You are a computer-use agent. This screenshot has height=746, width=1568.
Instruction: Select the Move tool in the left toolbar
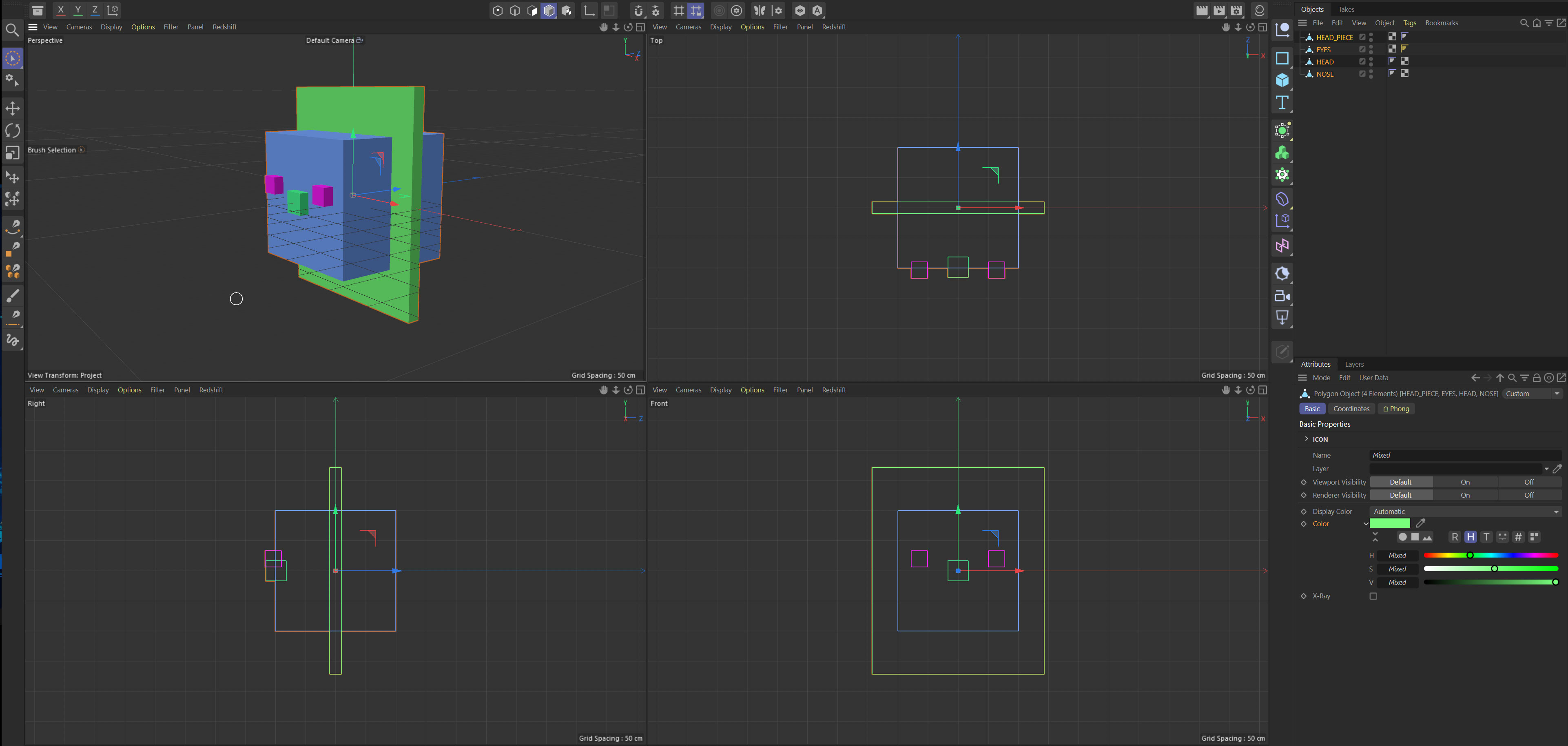(x=12, y=108)
